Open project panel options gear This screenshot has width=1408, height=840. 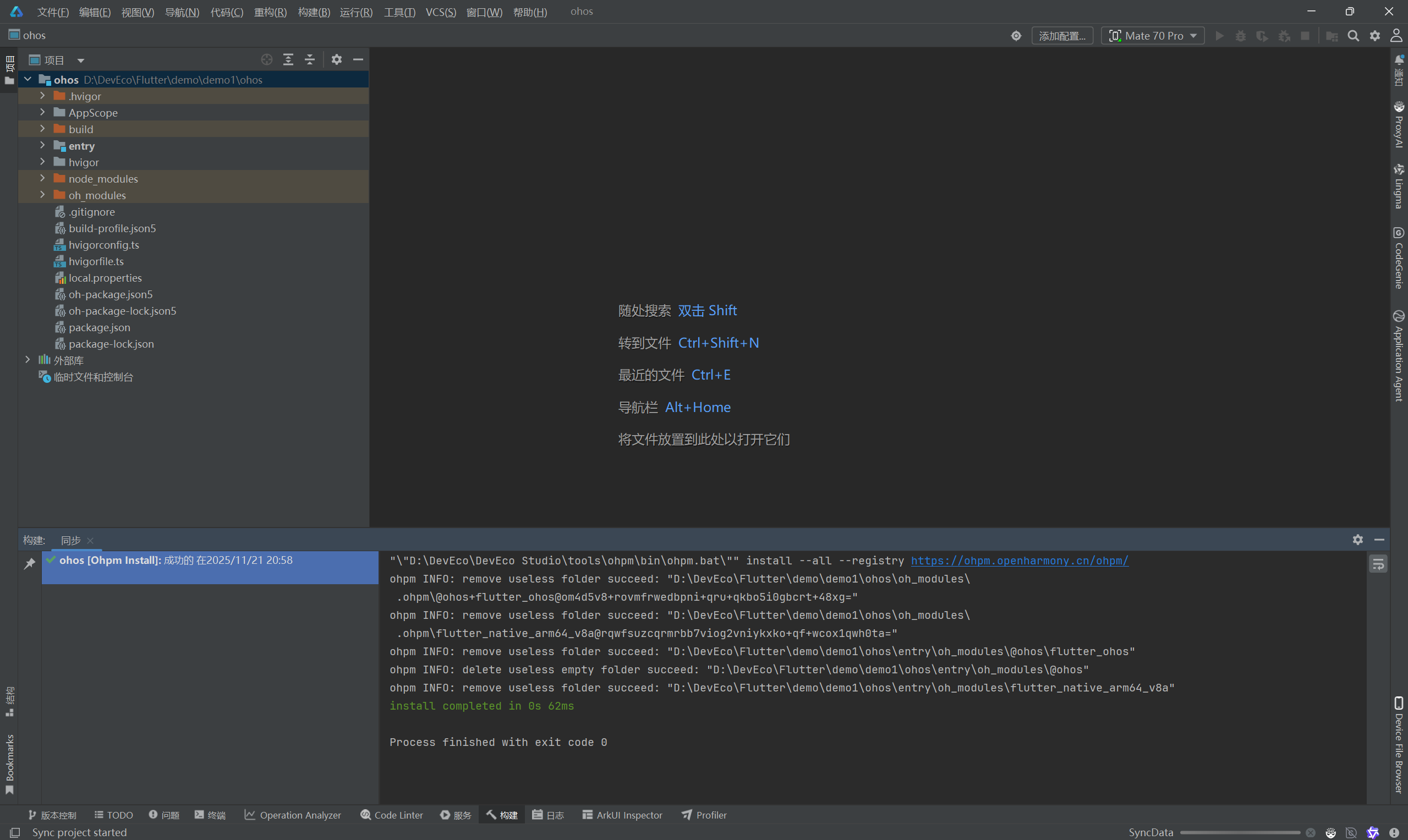[337, 59]
